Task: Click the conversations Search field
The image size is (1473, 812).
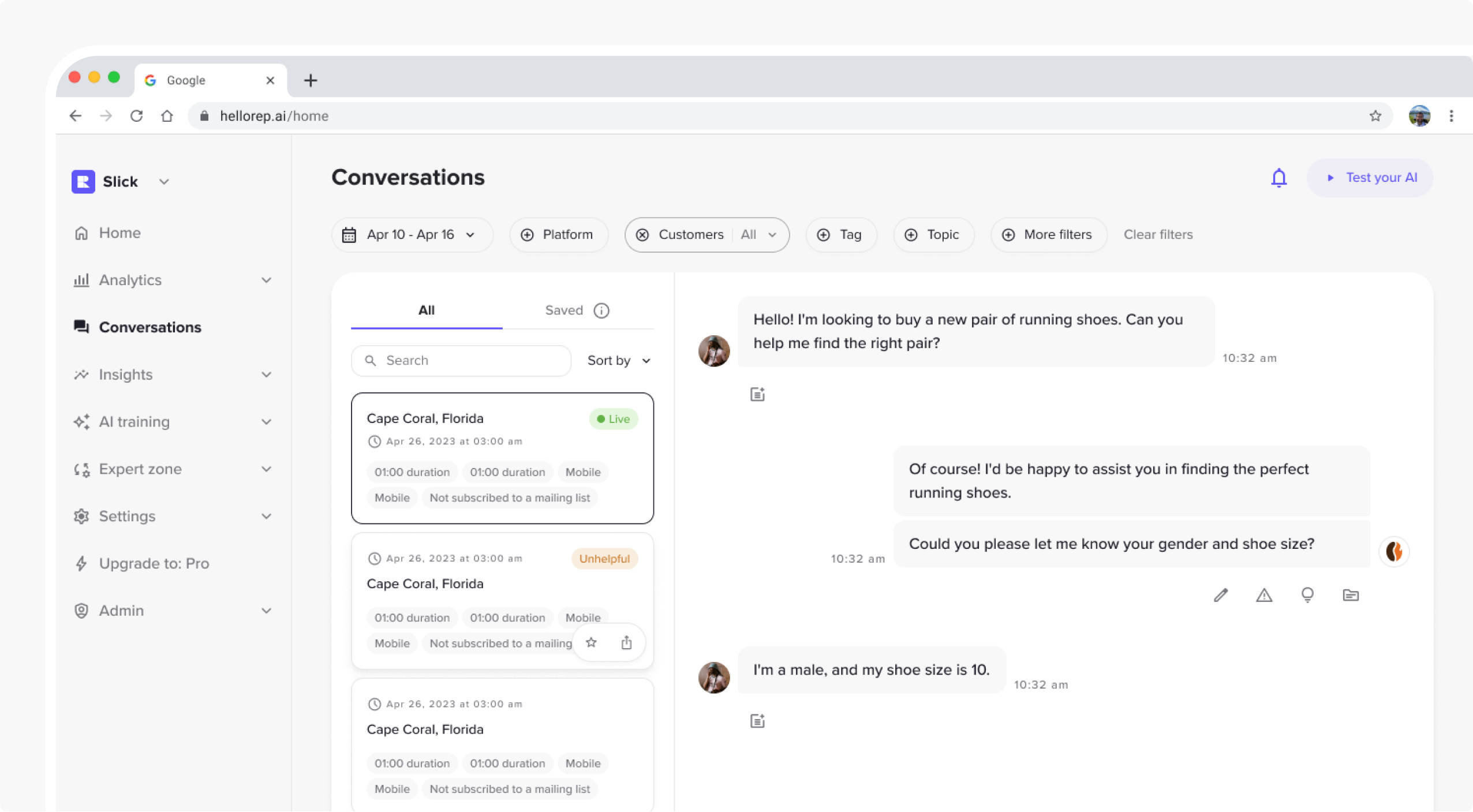Action: (x=461, y=361)
